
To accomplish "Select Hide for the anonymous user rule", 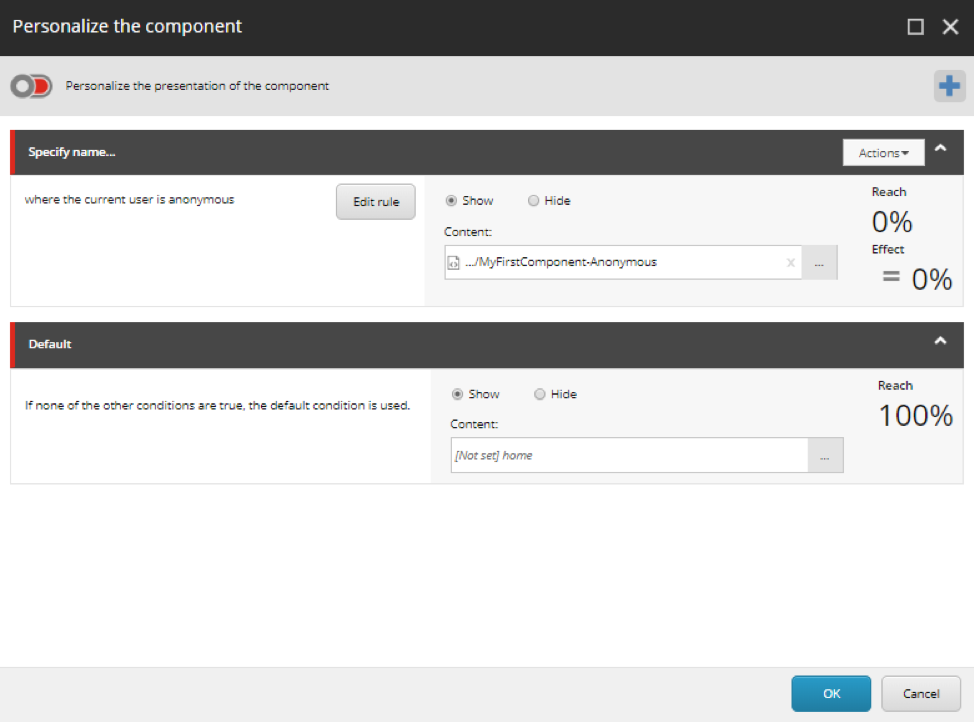I will pos(534,201).
